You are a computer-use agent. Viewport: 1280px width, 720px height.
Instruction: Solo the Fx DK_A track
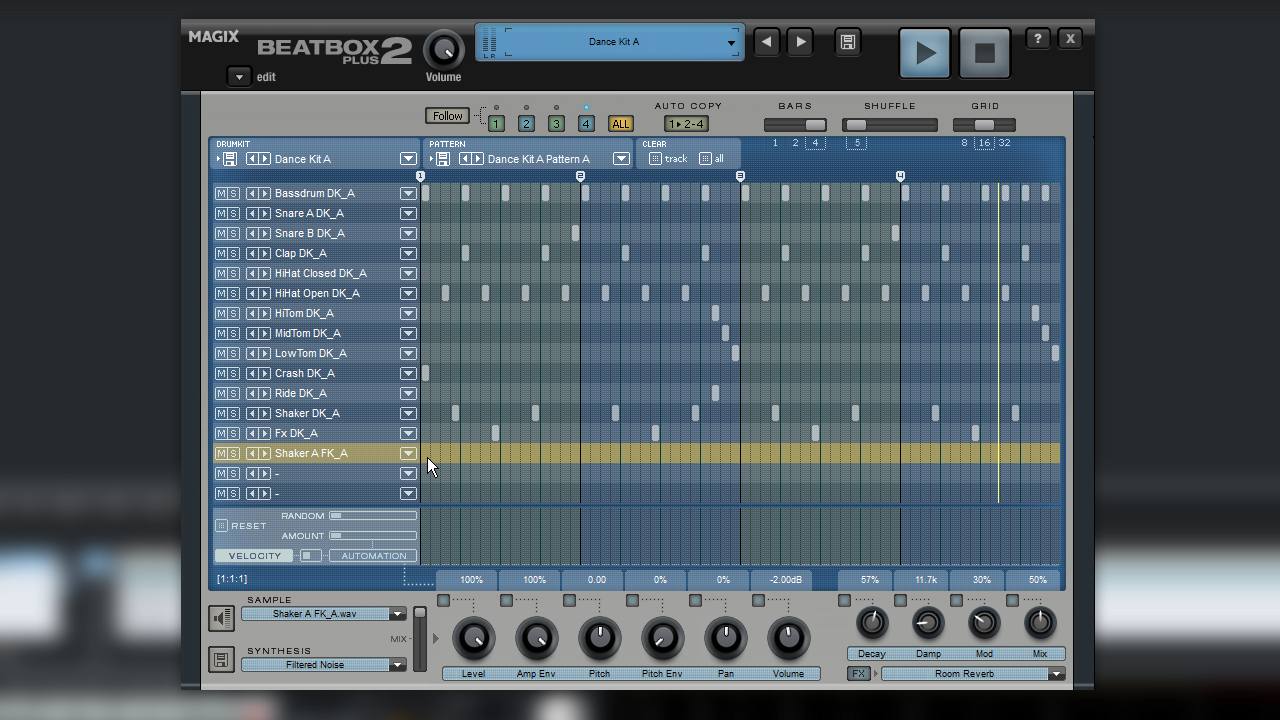tap(233, 433)
